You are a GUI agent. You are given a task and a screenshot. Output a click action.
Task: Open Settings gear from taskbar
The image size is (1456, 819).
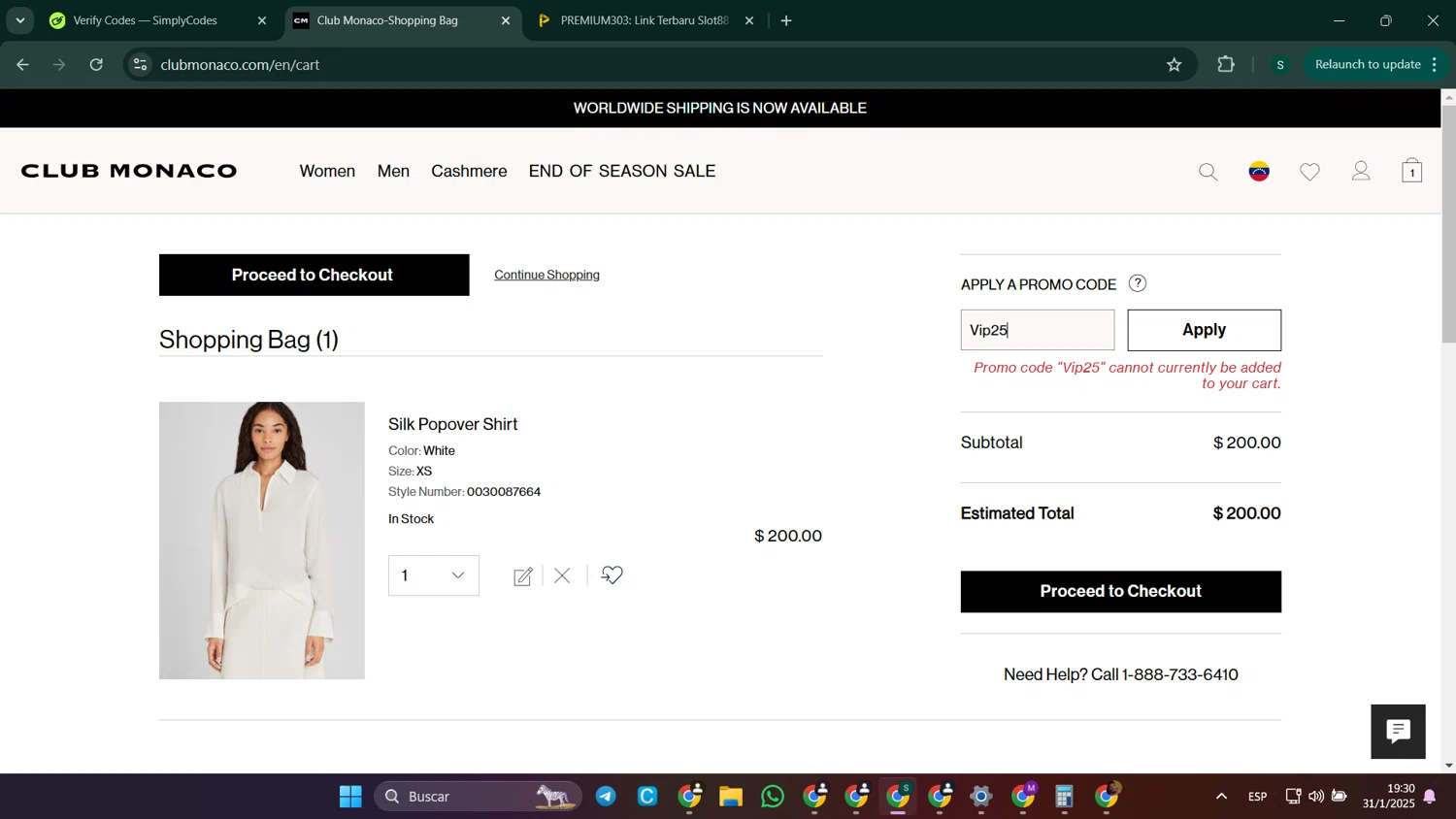point(981,797)
